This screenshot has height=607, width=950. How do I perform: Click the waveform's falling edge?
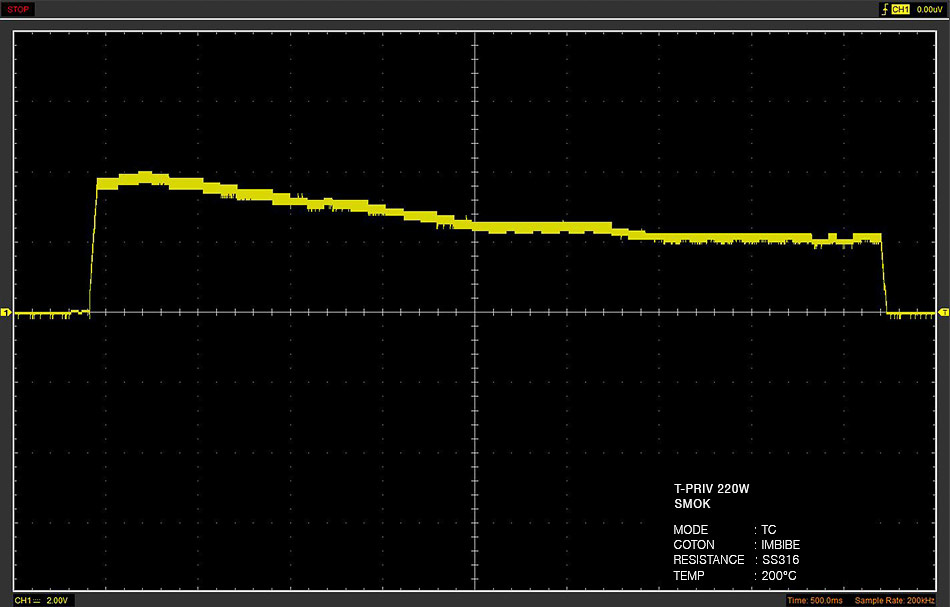click(884, 276)
